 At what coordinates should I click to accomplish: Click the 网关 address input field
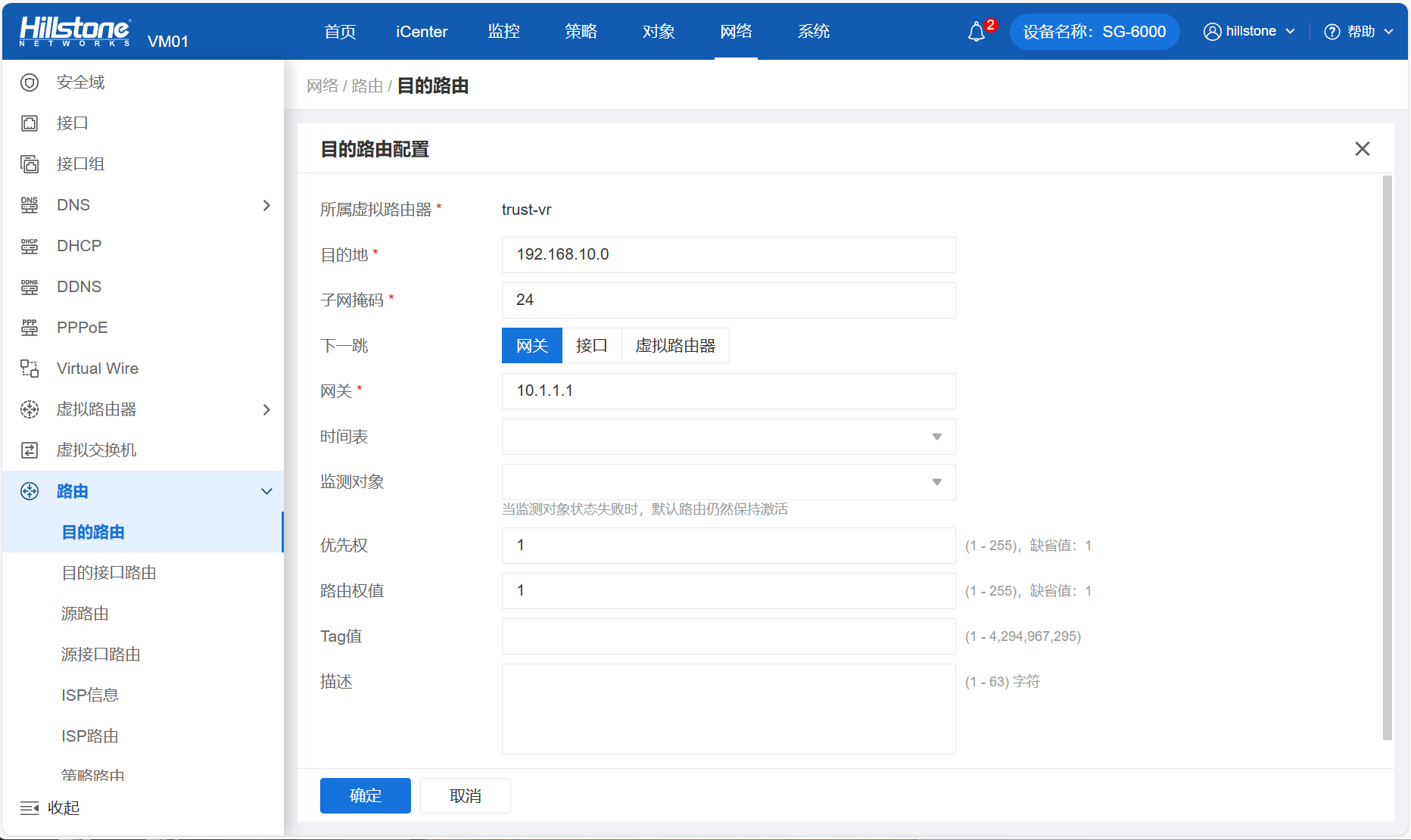729,391
